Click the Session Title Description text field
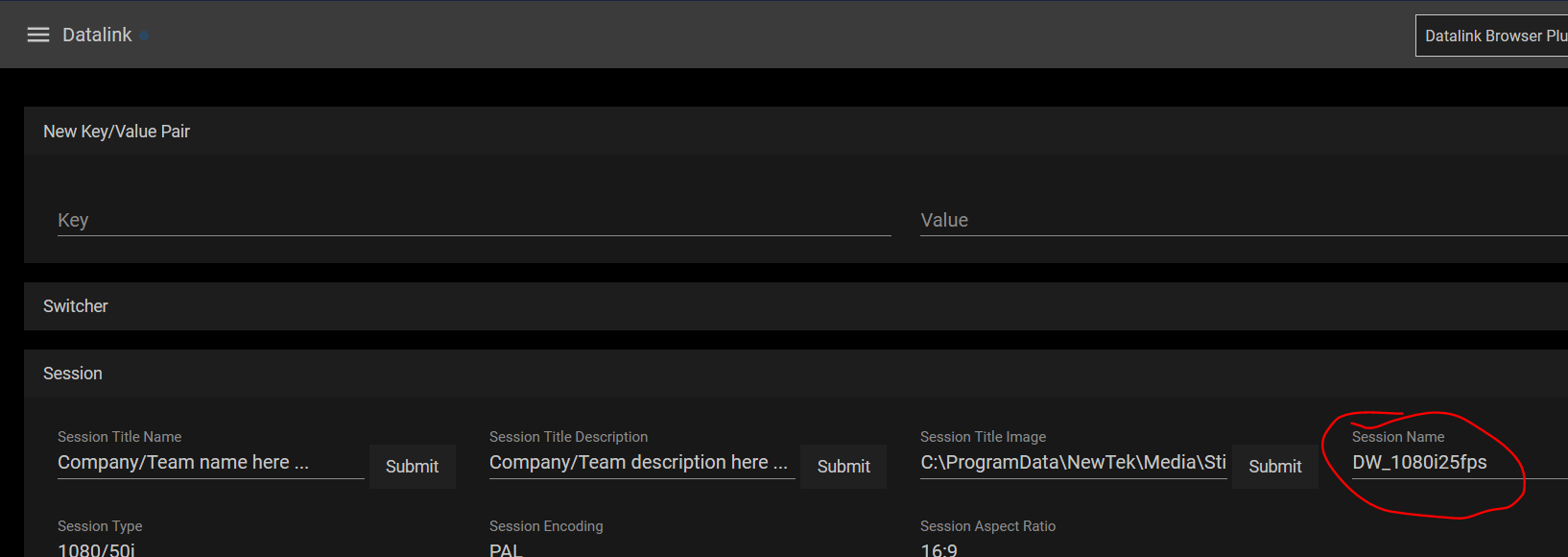This screenshot has width=1568, height=557. tap(641, 463)
